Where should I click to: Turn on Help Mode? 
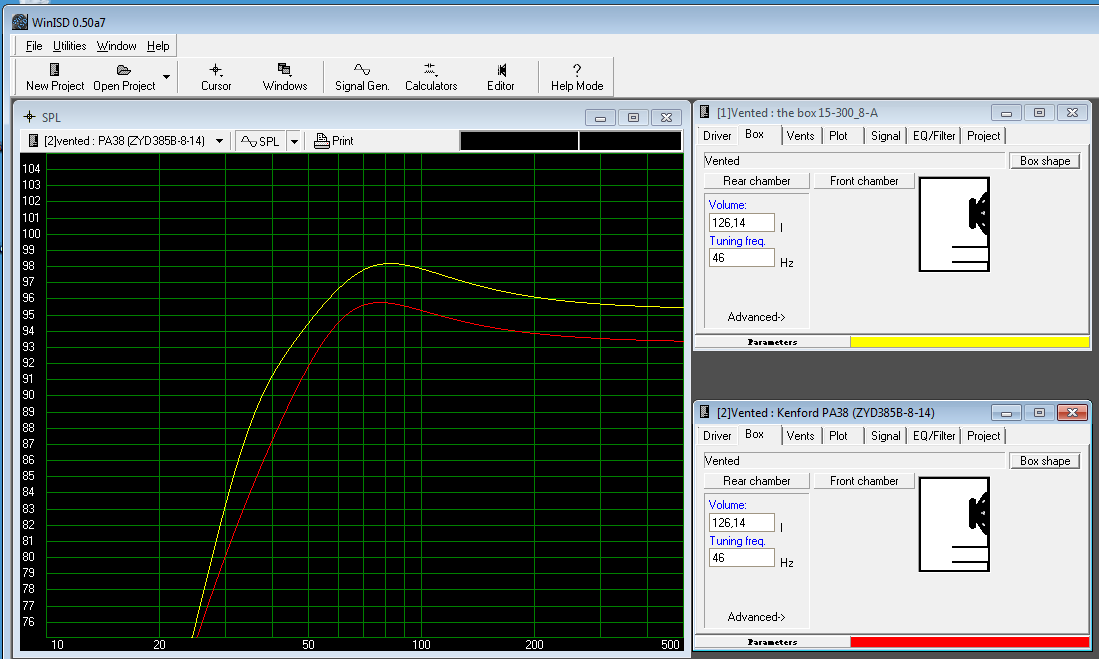[x=577, y=77]
